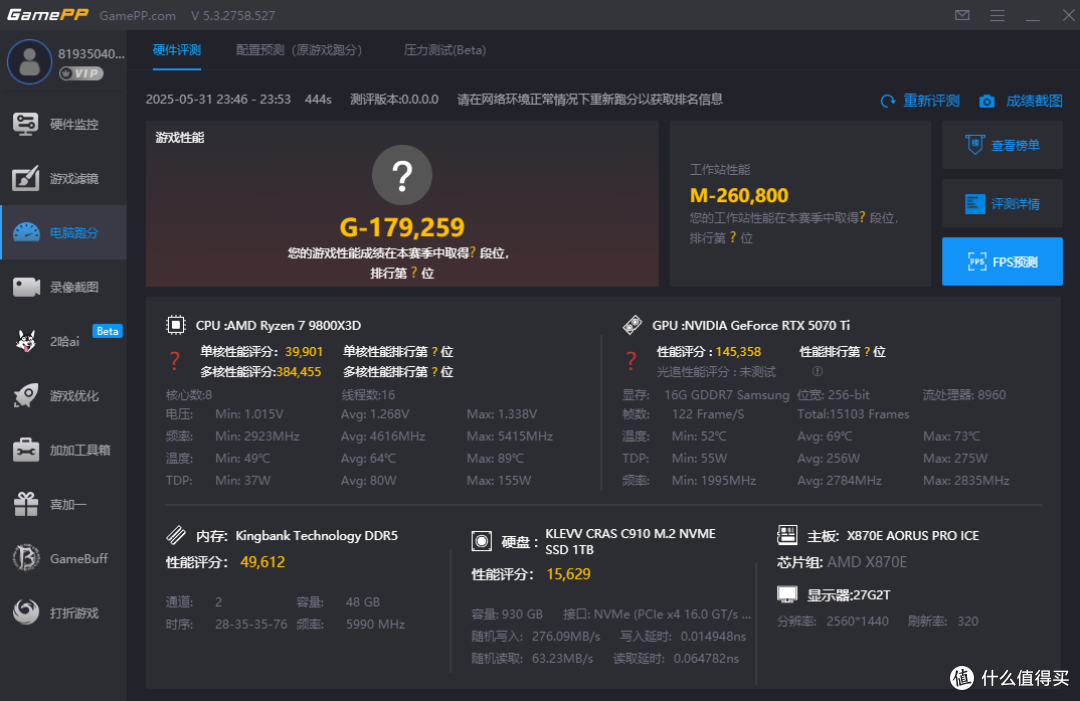1080x701 pixels.
Task: Click the 重新评测 refresh arrow icon
Action: click(888, 101)
